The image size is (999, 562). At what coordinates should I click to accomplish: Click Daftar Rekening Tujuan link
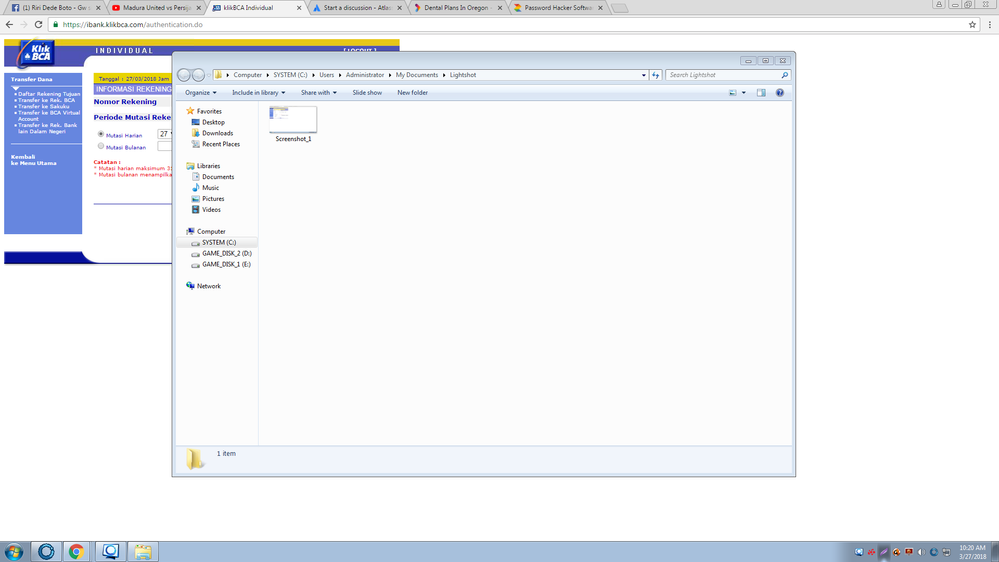(49, 94)
